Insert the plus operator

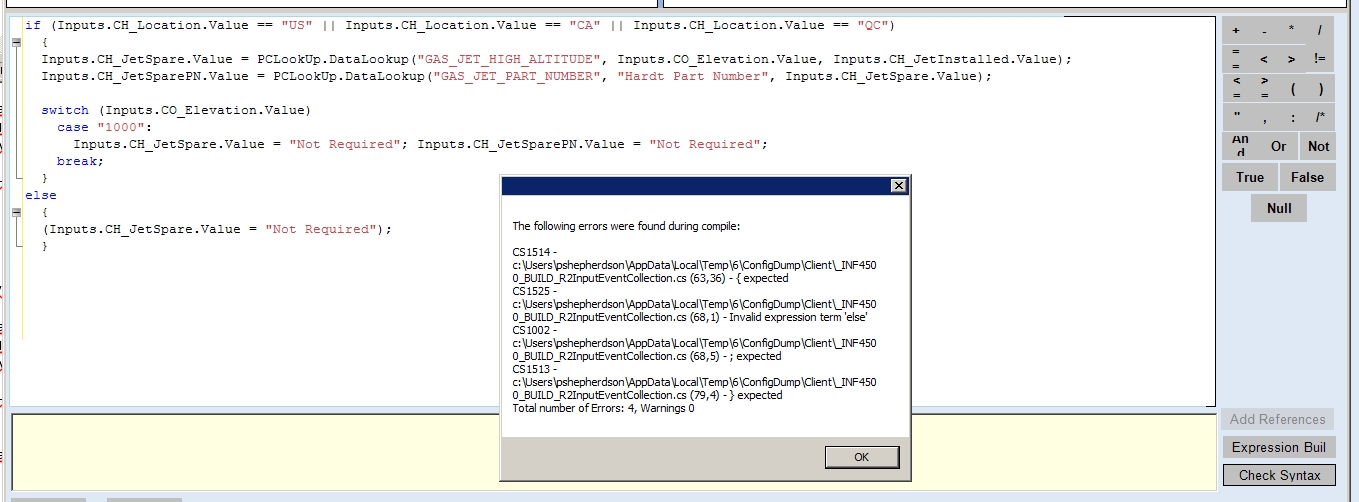pyautogui.click(x=1236, y=30)
